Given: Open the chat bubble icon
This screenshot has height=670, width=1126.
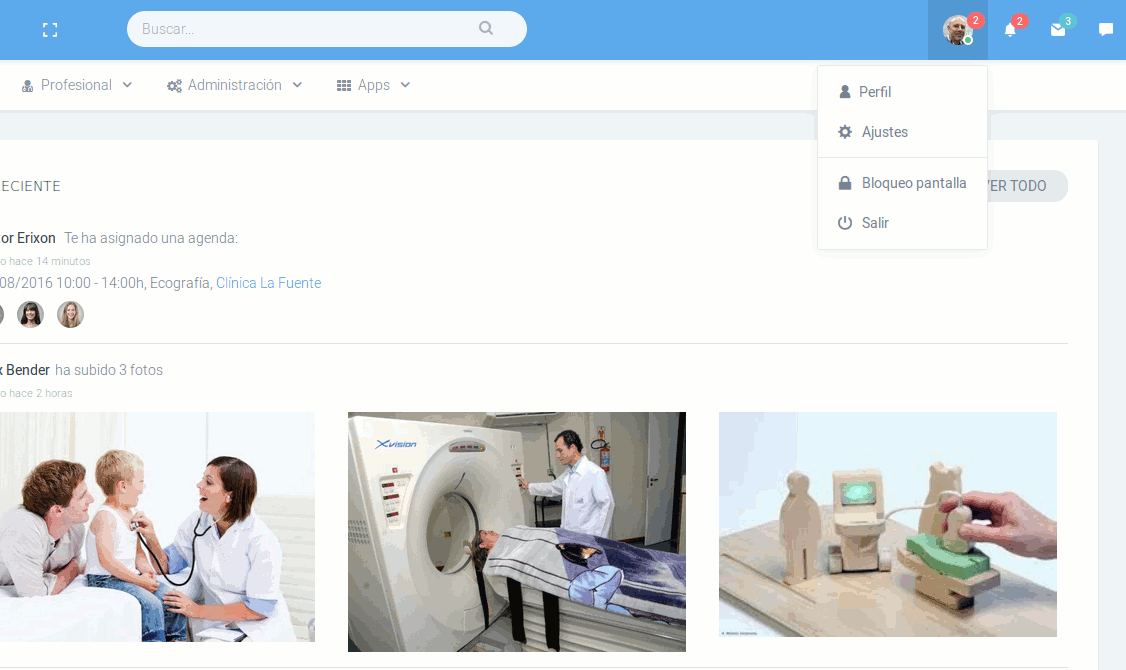Looking at the screenshot, I should (1106, 30).
